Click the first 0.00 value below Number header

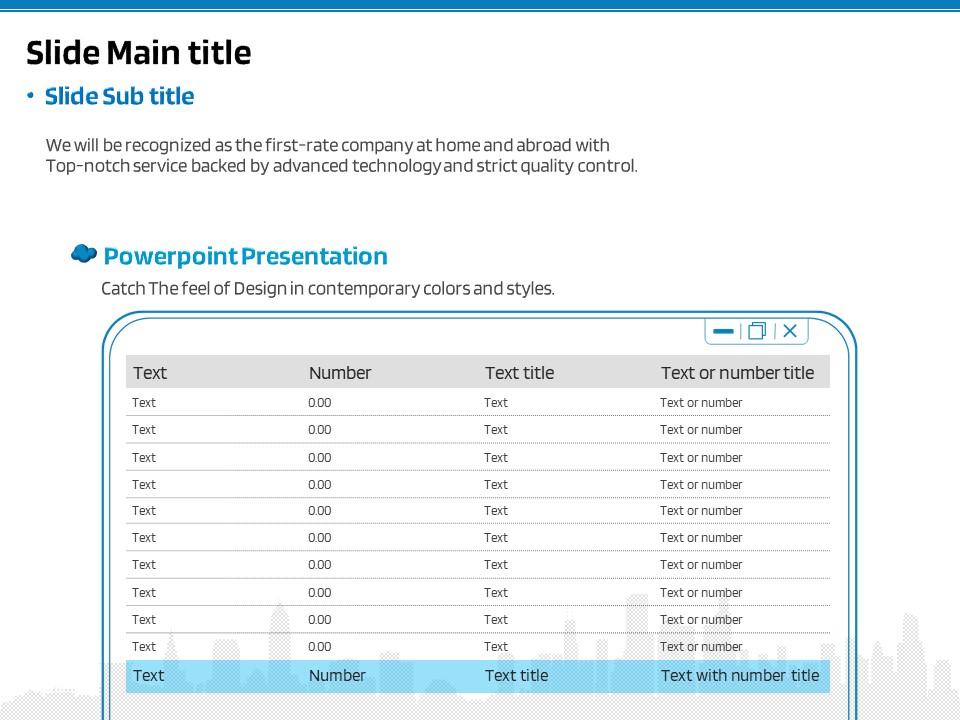point(320,403)
